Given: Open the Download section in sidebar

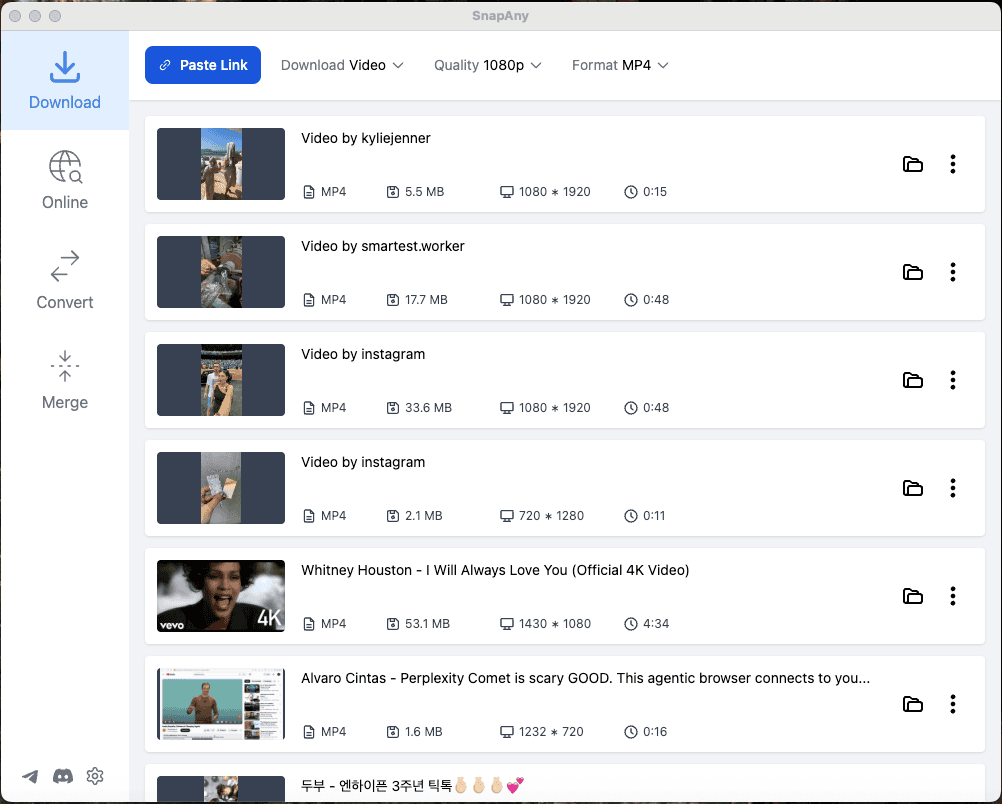Looking at the screenshot, I should (65, 81).
